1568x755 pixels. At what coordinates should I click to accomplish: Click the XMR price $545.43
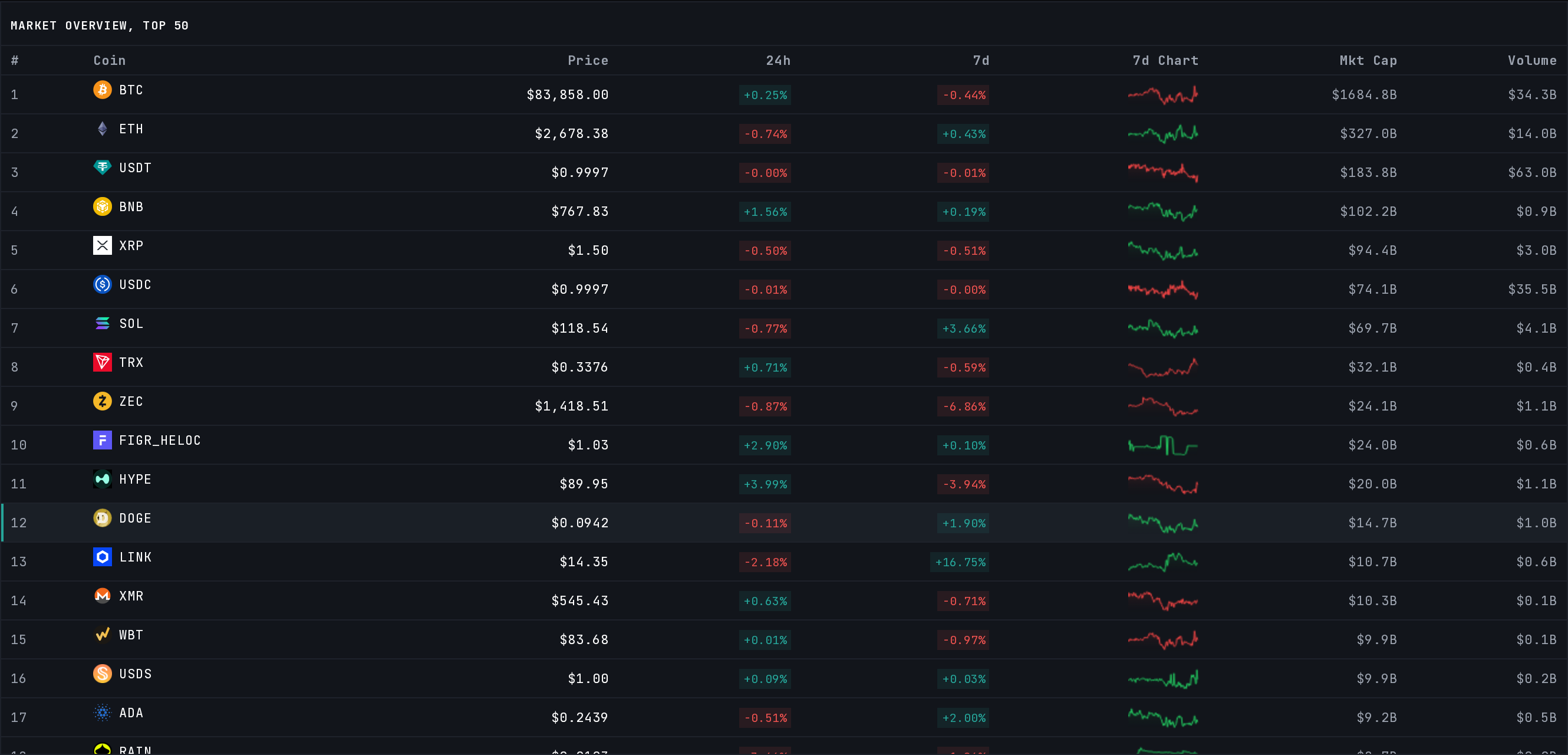point(579,600)
